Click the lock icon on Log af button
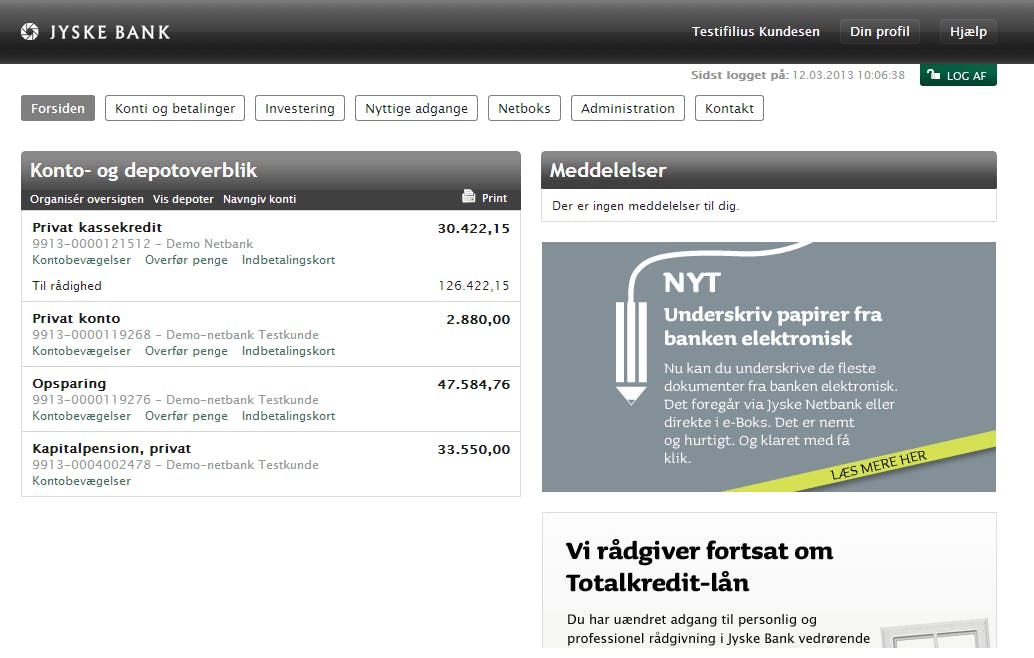 (934, 75)
